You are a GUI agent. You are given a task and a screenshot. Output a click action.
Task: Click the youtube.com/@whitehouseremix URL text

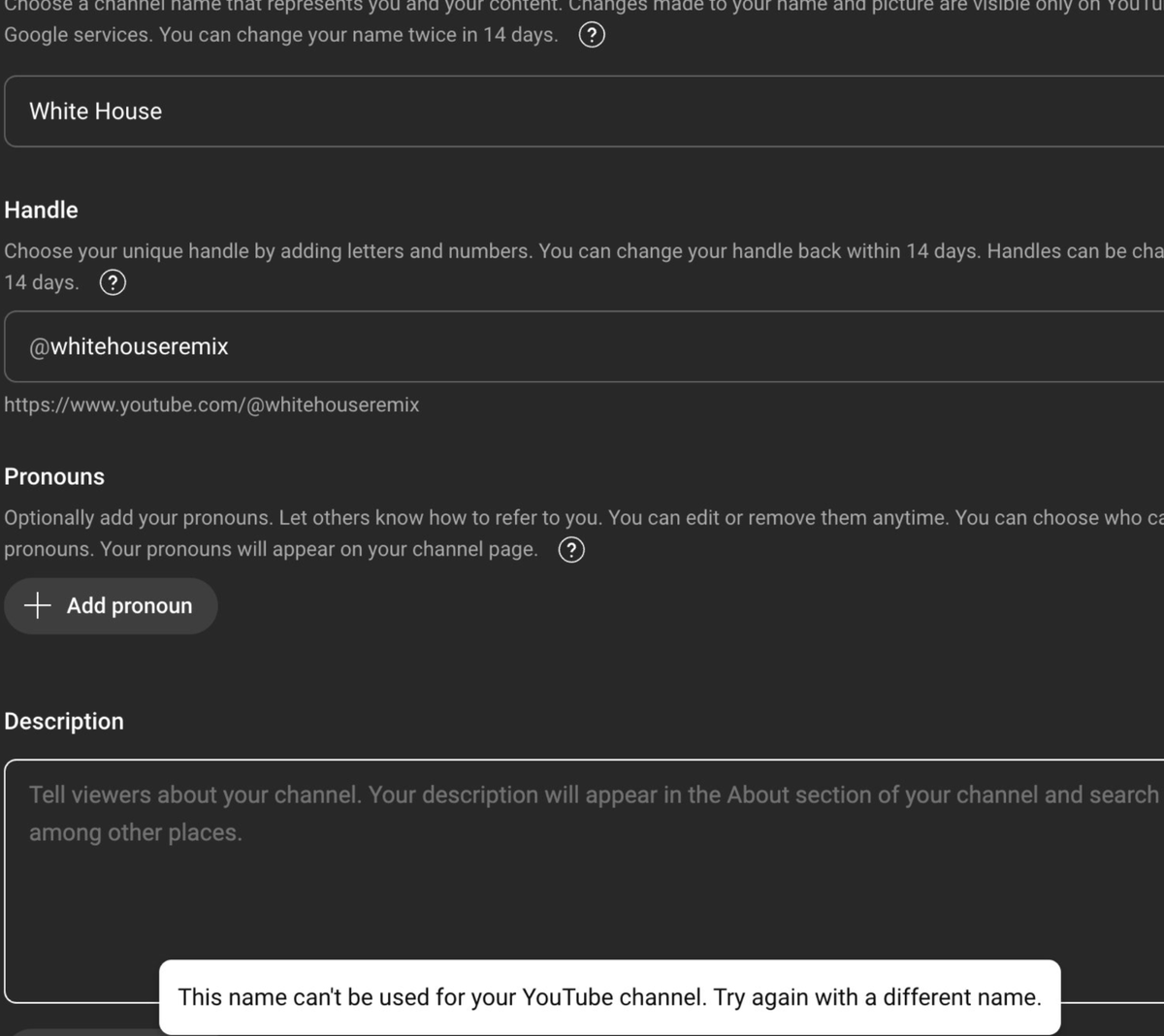click(x=211, y=405)
